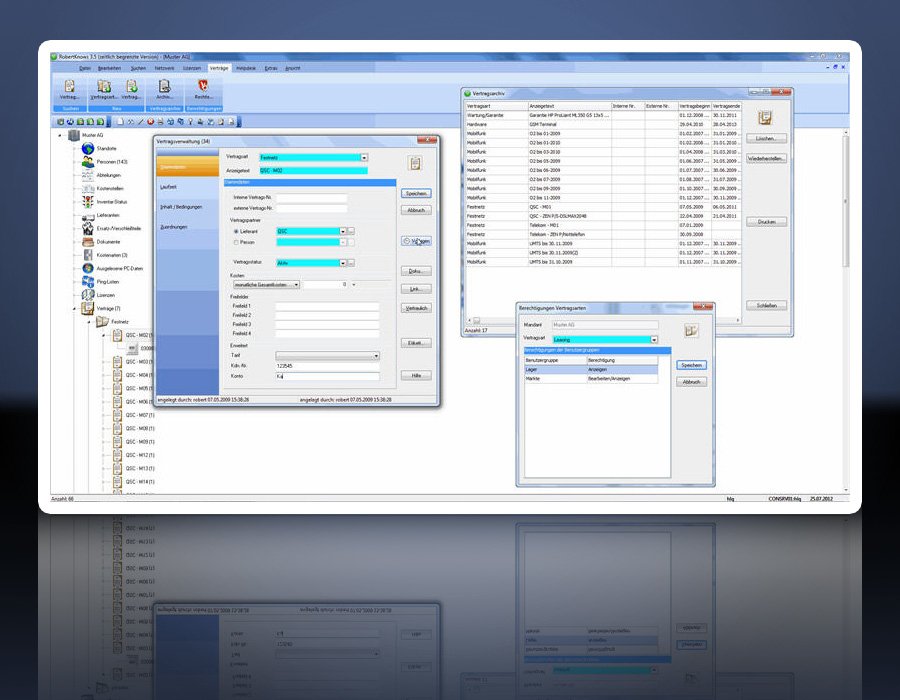Select the 'Lager' row in permissions list
The image size is (900, 700).
[591, 370]
